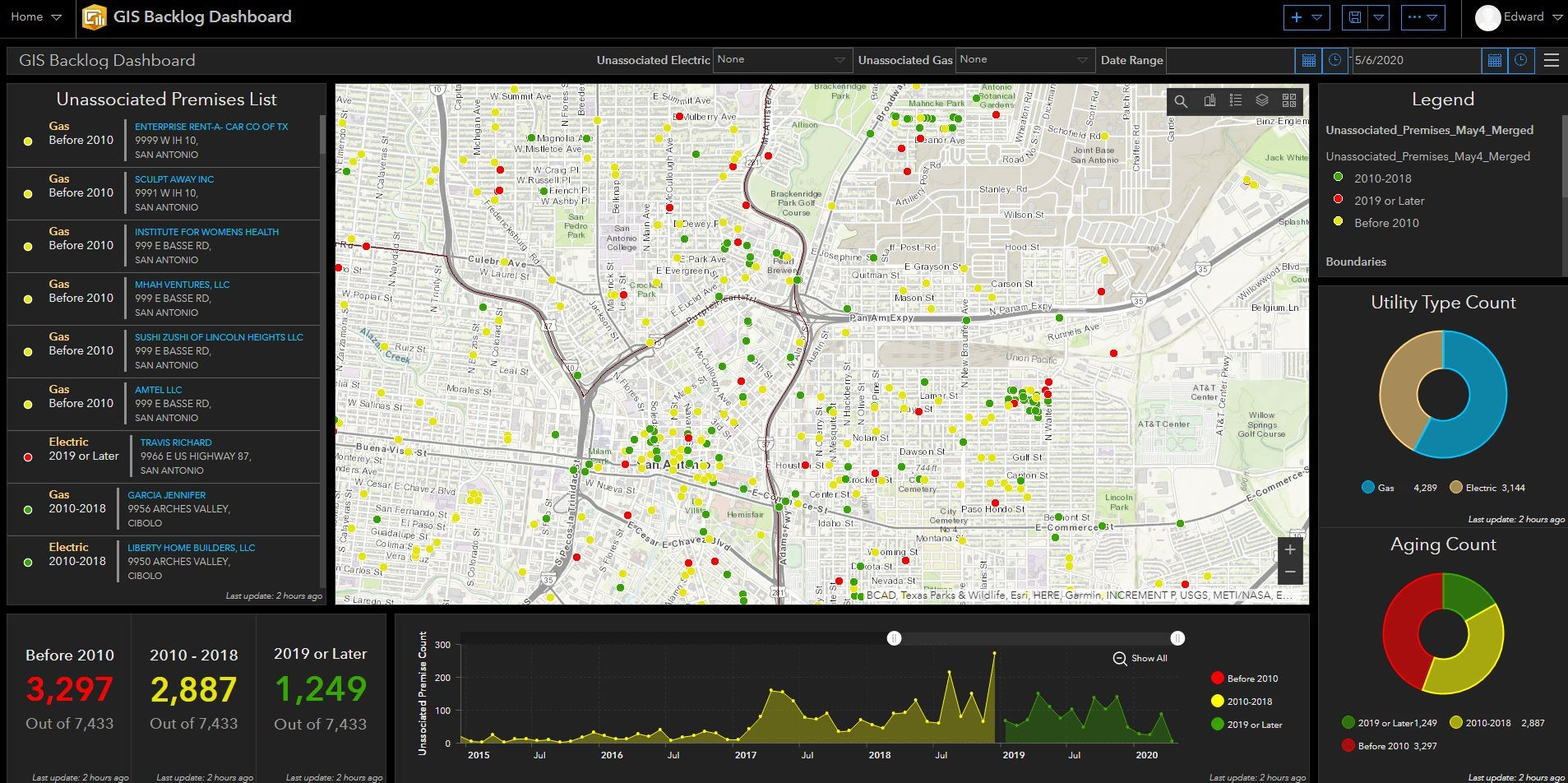Open the ellipsis options icon in the header
Viewport: 1568px width, 783px height.
tap(1416, 16)
